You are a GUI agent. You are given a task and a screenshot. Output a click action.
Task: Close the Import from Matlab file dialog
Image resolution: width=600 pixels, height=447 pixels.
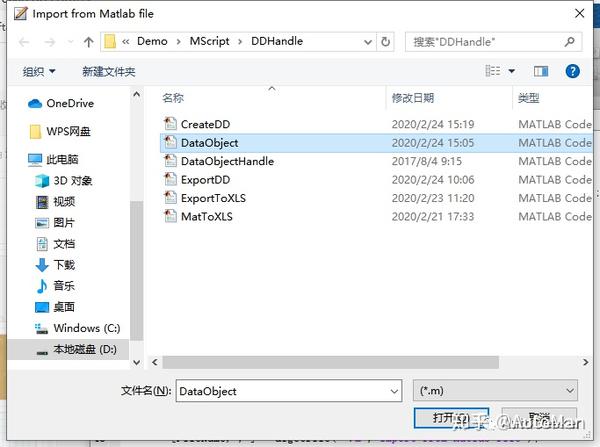579,13
